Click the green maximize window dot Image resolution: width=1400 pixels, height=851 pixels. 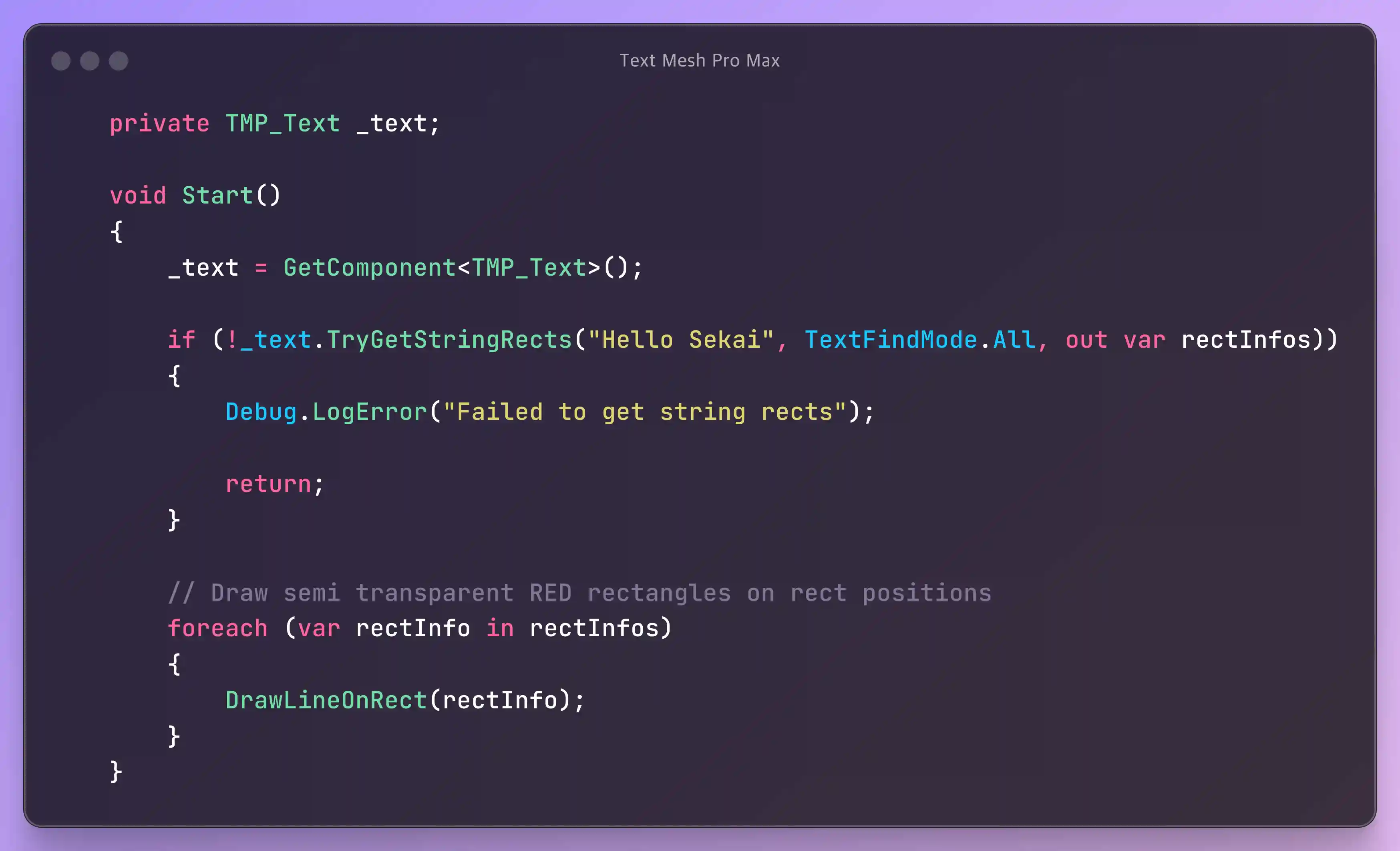point(119,60)
